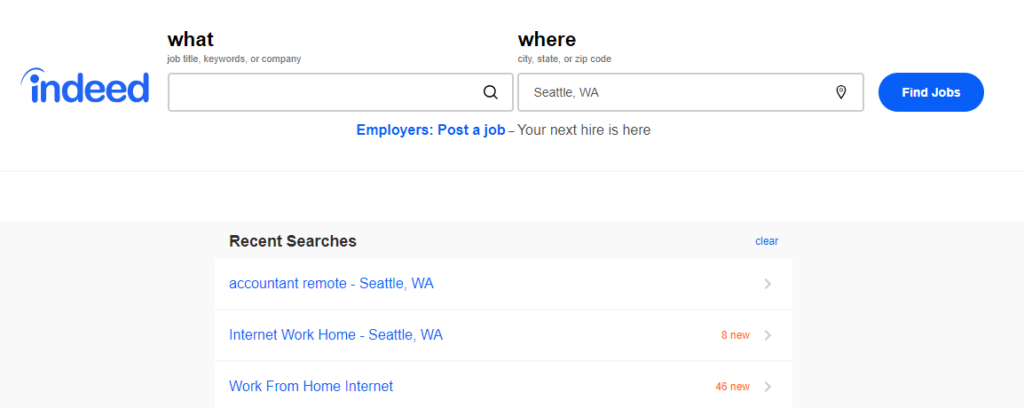Expand chevron beside Work From Home Internet
1024x408 pixels.
pos(768,386)
